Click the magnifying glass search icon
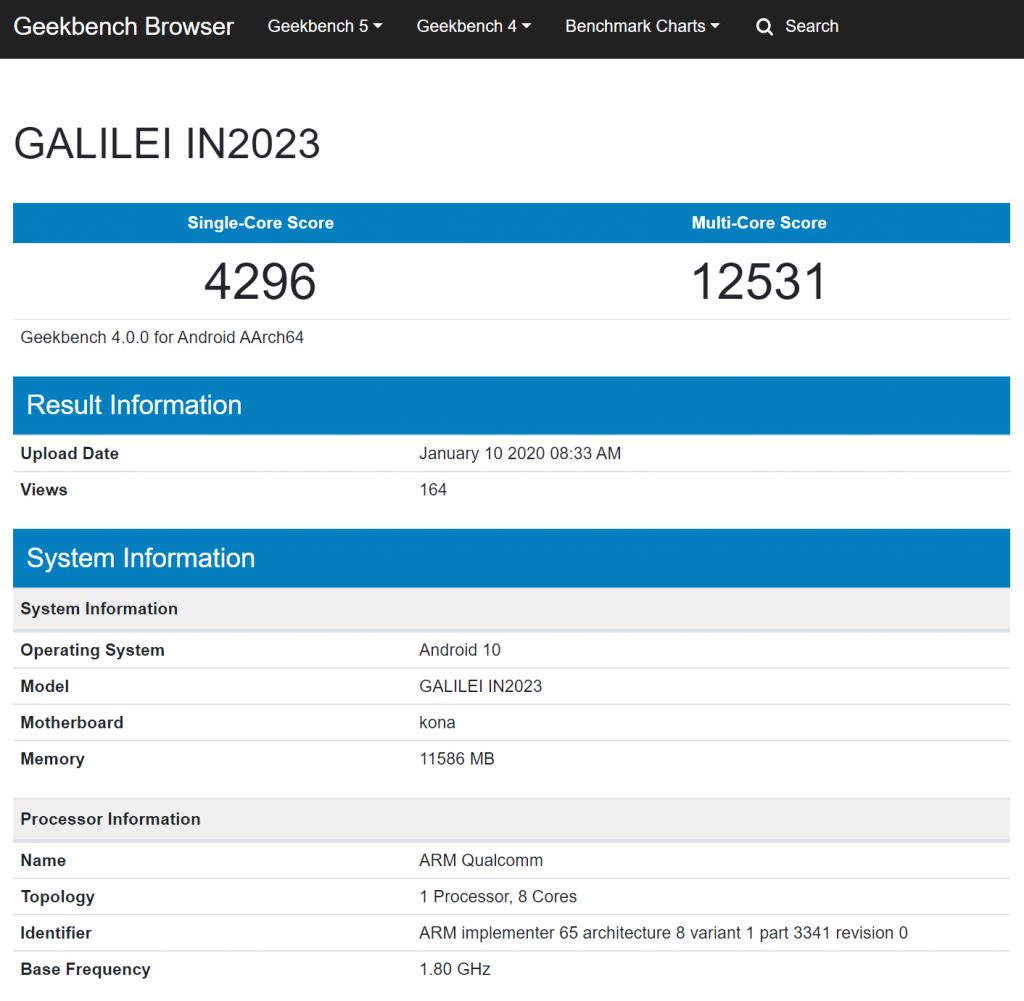This screenshot has height=1001, width=1024. [x=765, y=27]
